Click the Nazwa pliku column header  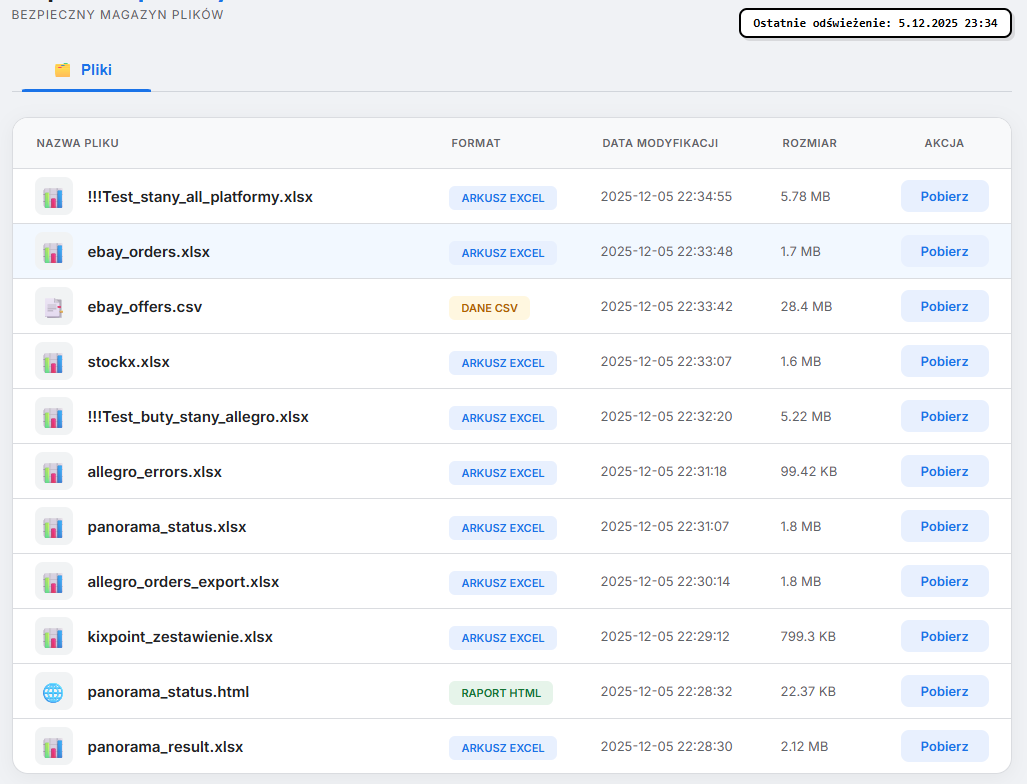[x=78, y=143]
